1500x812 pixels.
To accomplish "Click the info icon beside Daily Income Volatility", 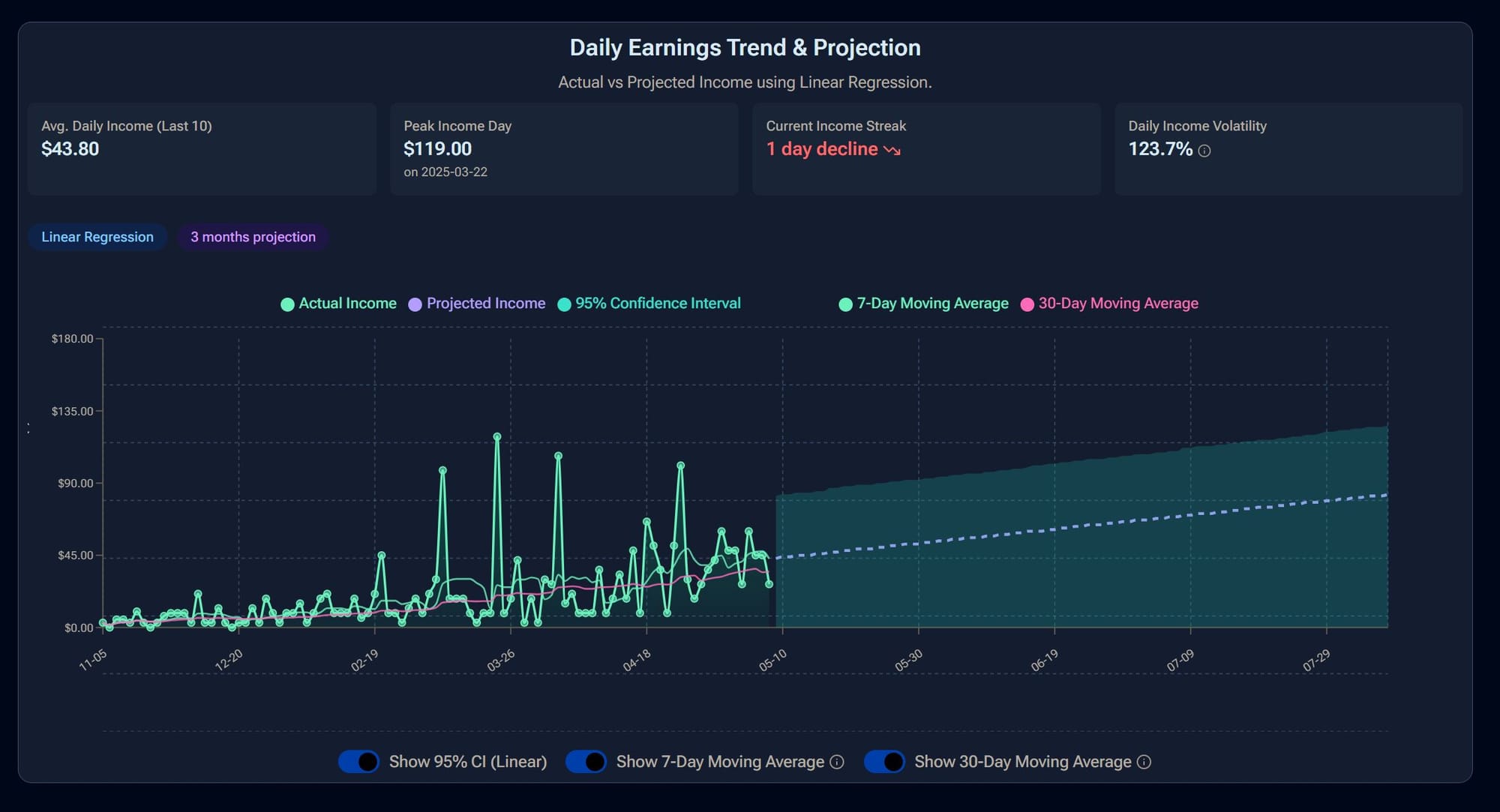I will (1206, 151).
